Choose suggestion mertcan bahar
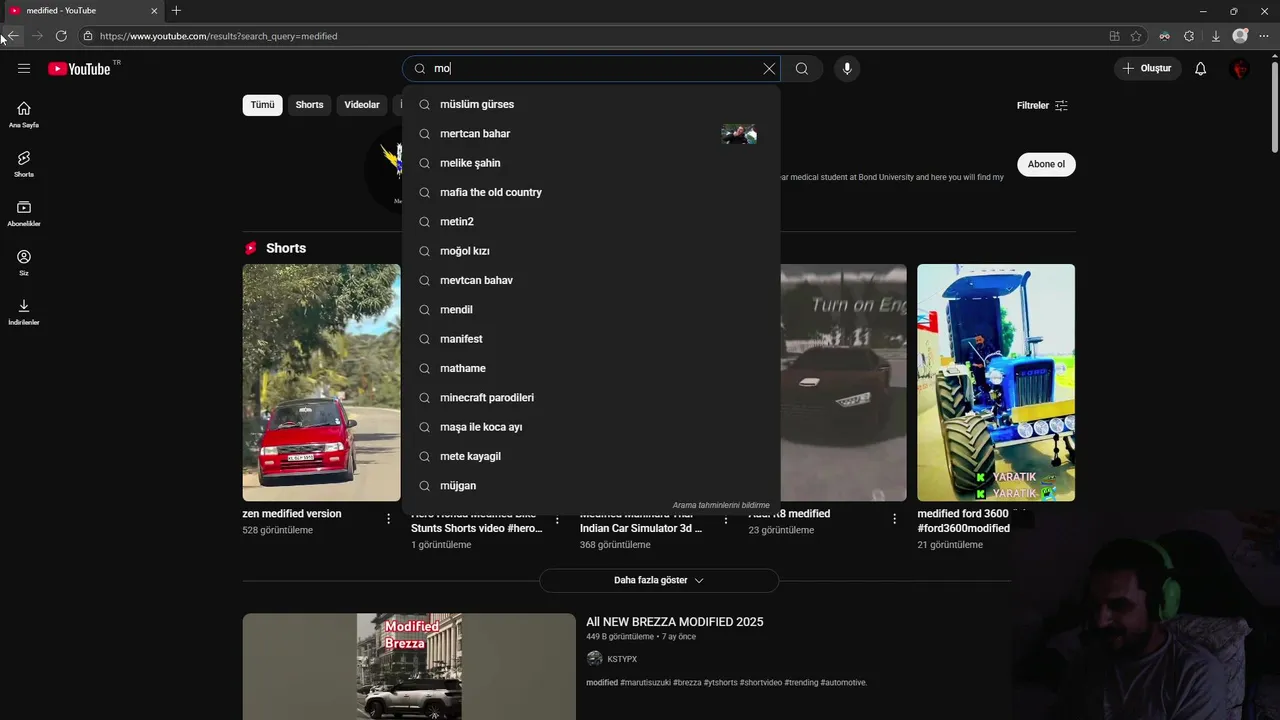 coord(591,134)
